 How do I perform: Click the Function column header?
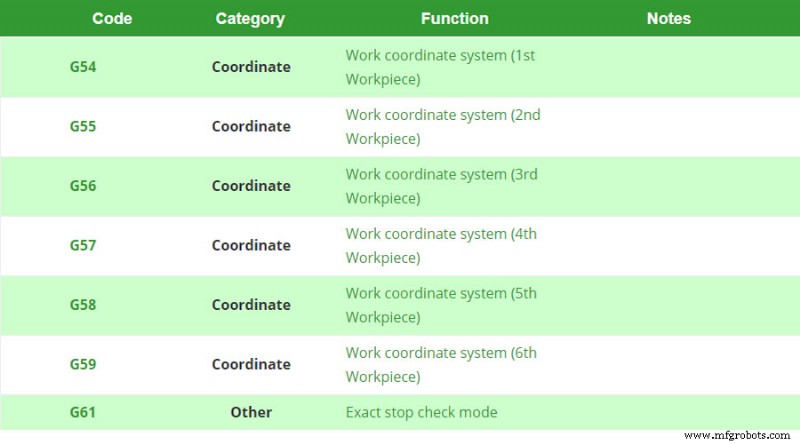pyautogui.click(x=455, y=18)
